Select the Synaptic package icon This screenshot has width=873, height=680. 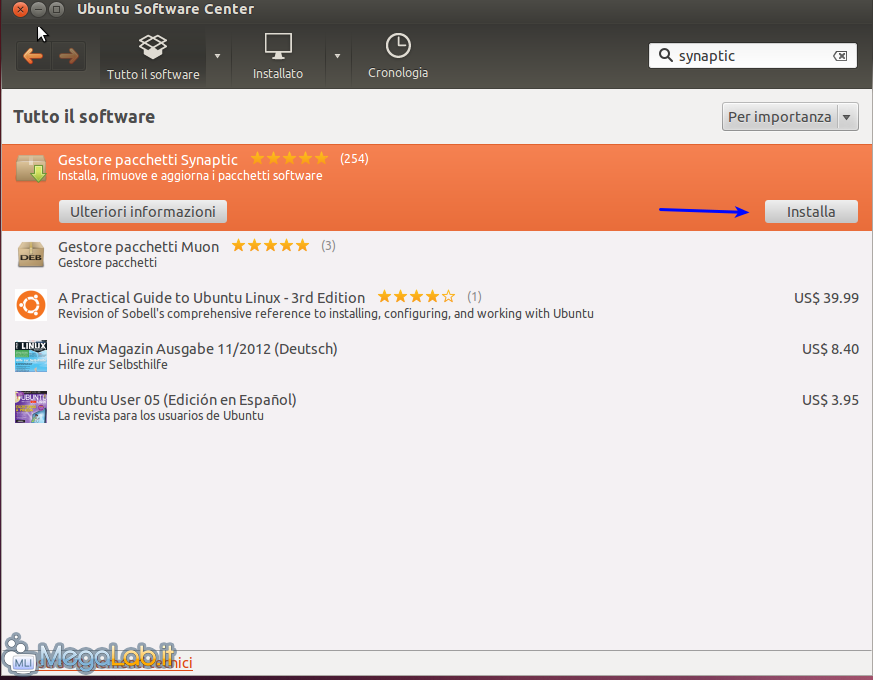pyautogui.click(x=31, y=168)
